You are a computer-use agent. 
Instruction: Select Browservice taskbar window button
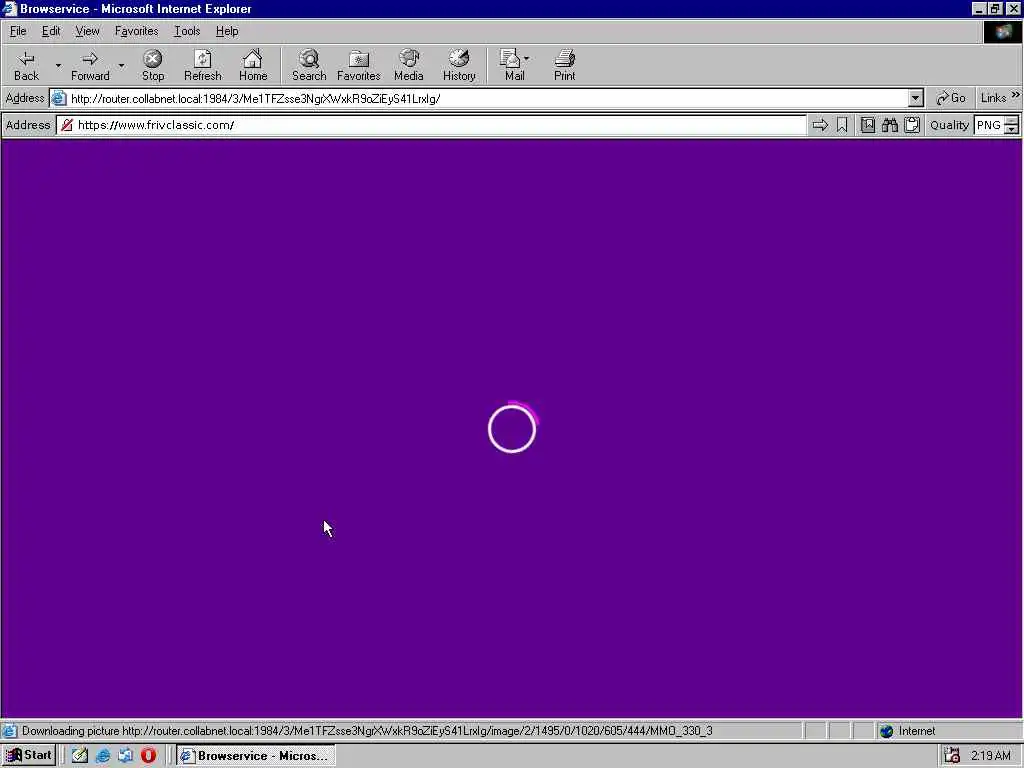[x=256, y=756]
